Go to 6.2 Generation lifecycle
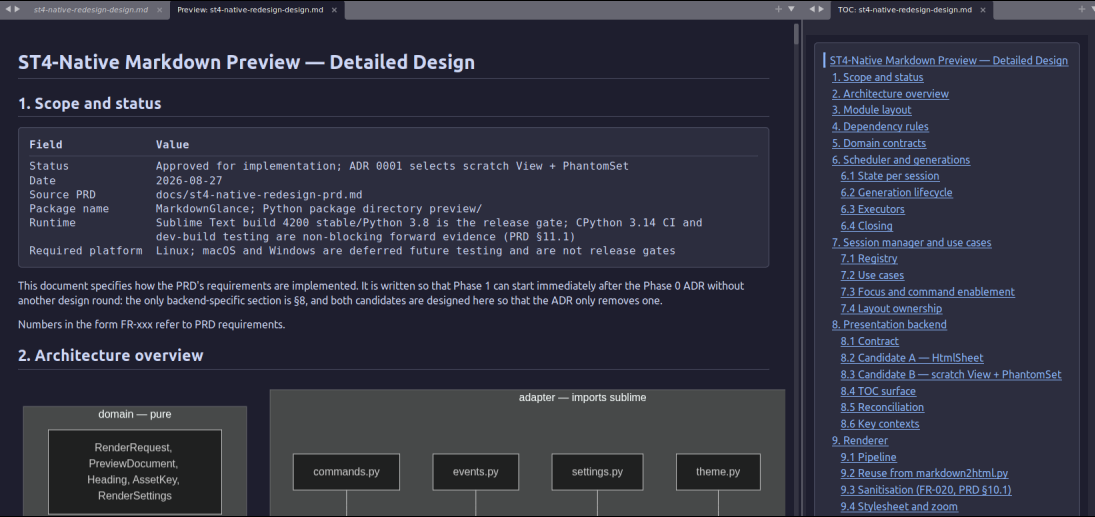Image resolution: width=1095 pixels, height=517 pixels. click(897, 193)
